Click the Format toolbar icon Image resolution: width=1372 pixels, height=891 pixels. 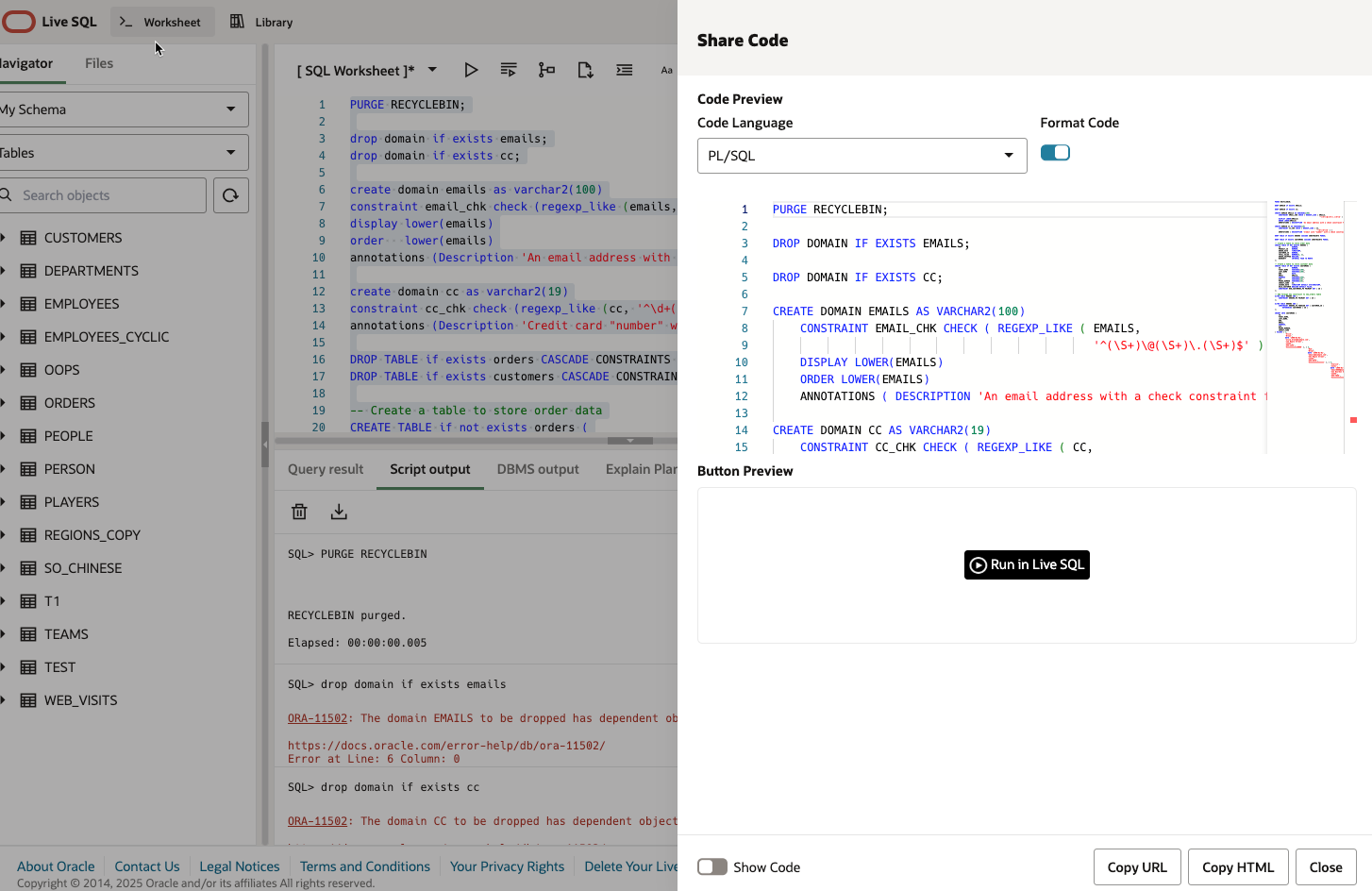625,70
